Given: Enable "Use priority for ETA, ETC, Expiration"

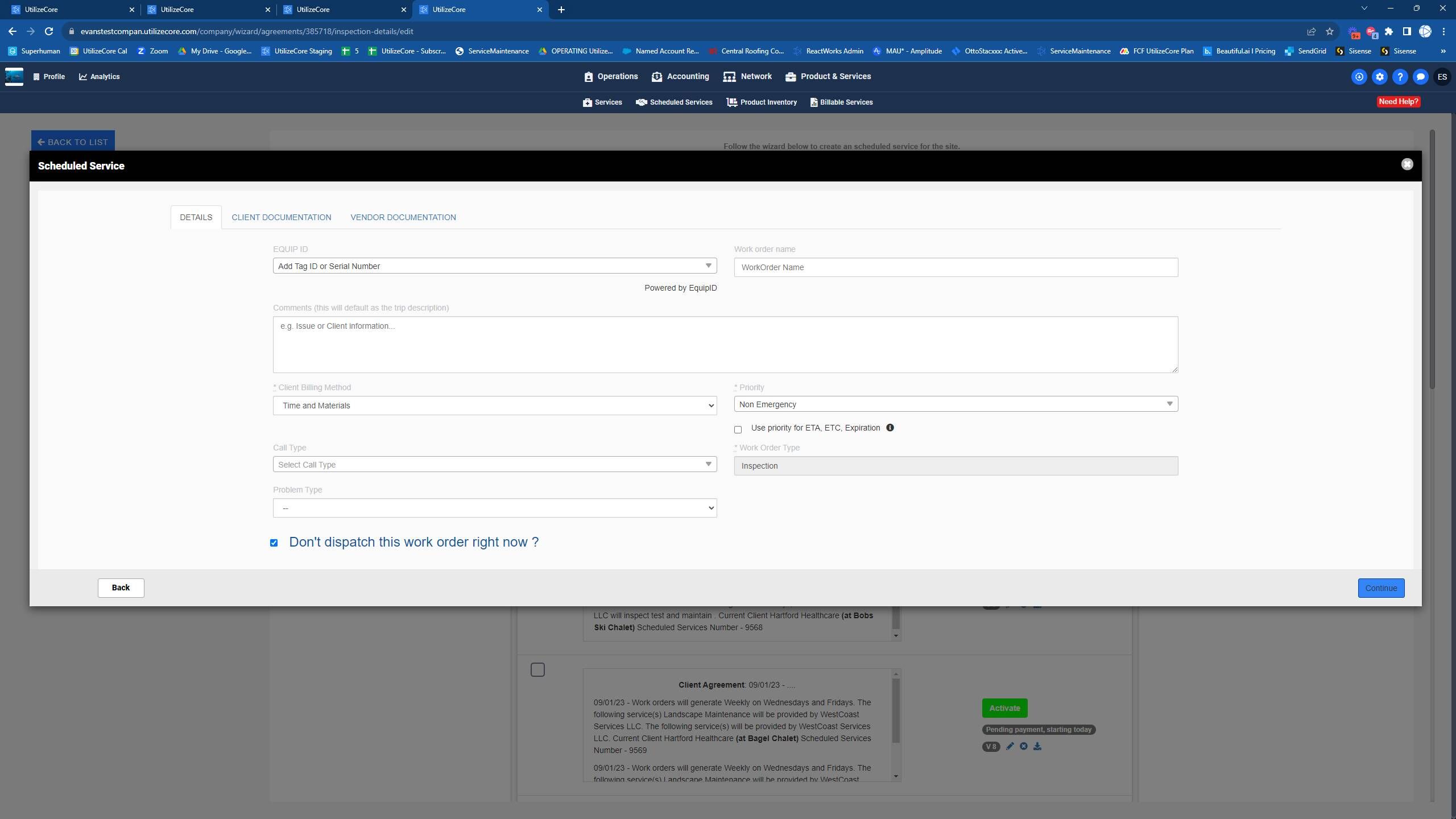Looking at the screenshot, I should [738, 429].
